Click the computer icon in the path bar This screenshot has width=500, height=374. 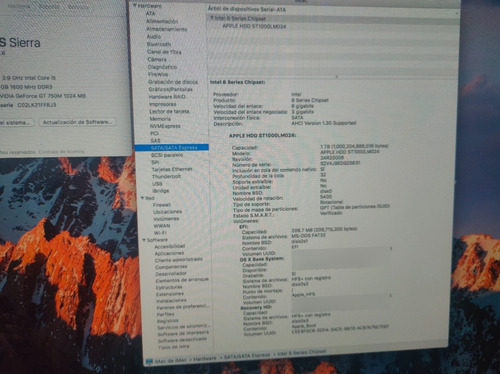[x=149, y=362]
